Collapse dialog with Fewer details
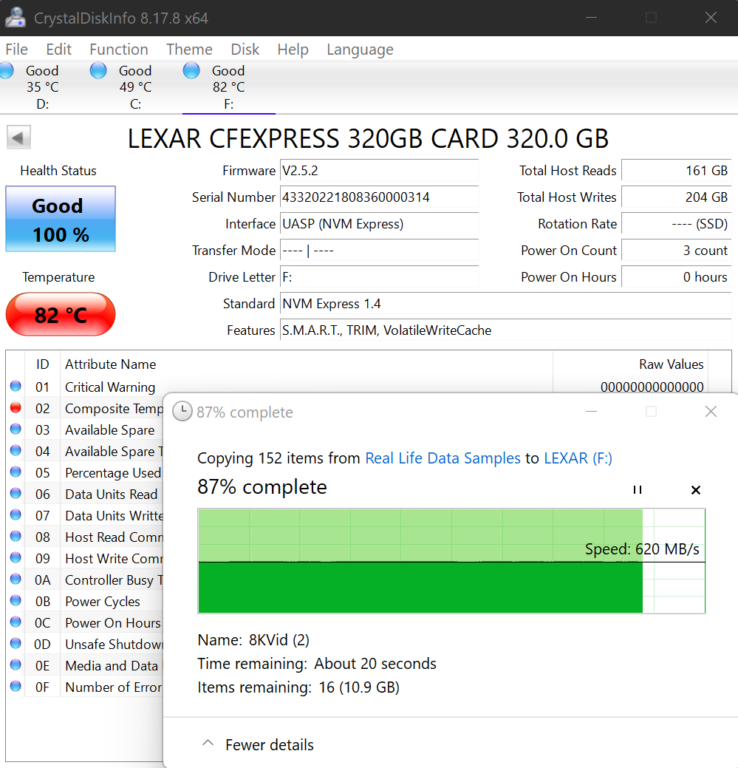Image resolution: width=738 pixels, height=768 pixels. pyautogui.click(x=258, y=744)
